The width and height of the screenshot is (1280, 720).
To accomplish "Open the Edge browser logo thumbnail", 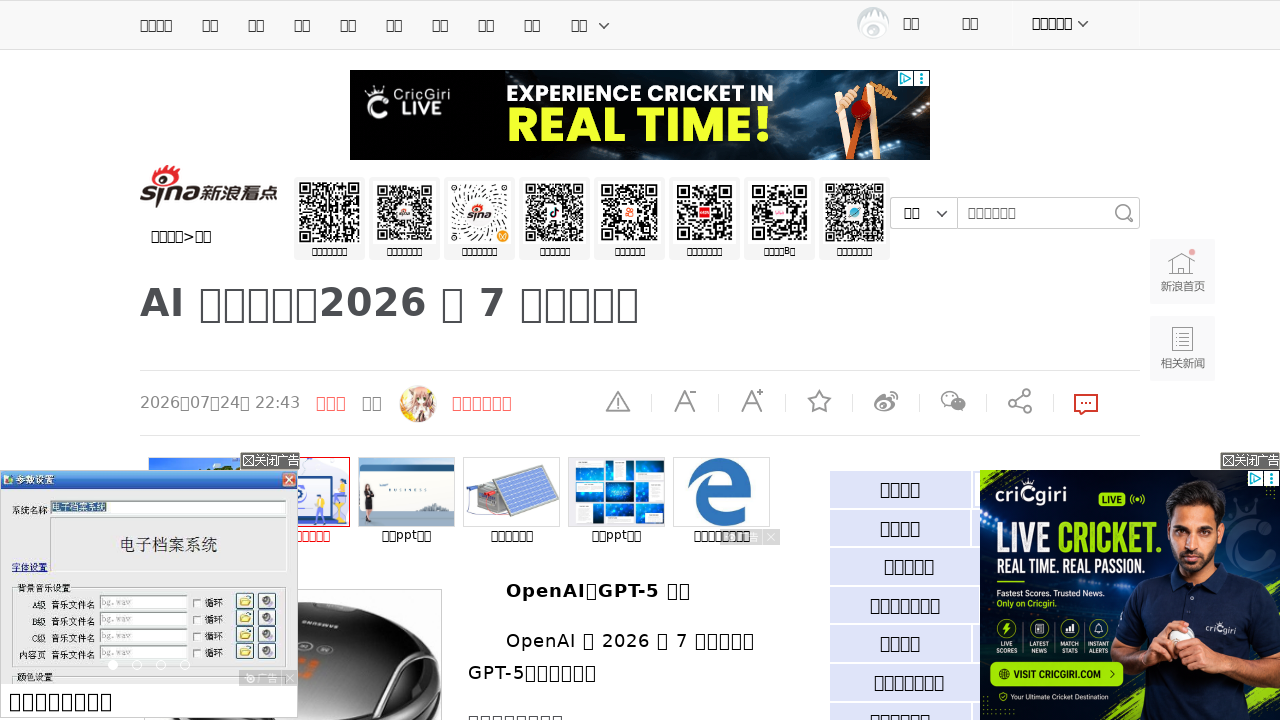I will point(721,492).
